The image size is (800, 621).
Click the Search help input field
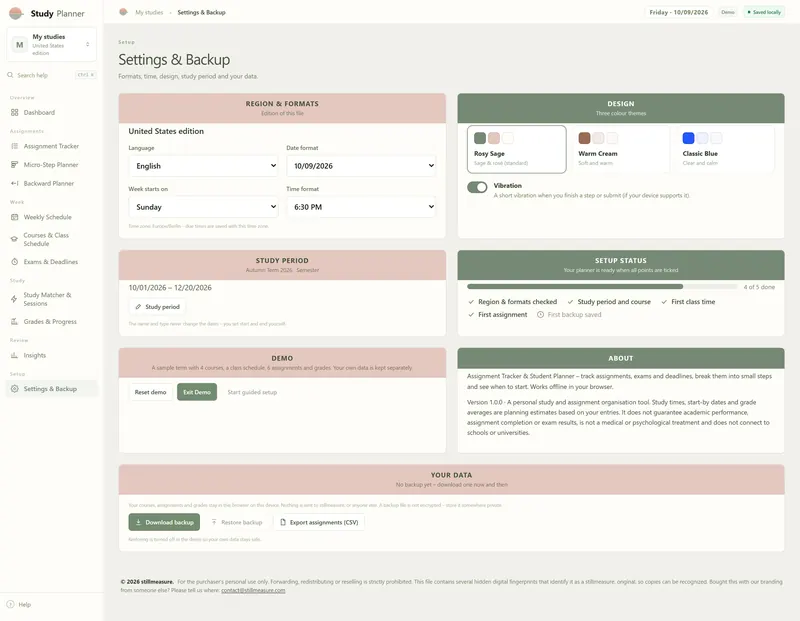51,75
